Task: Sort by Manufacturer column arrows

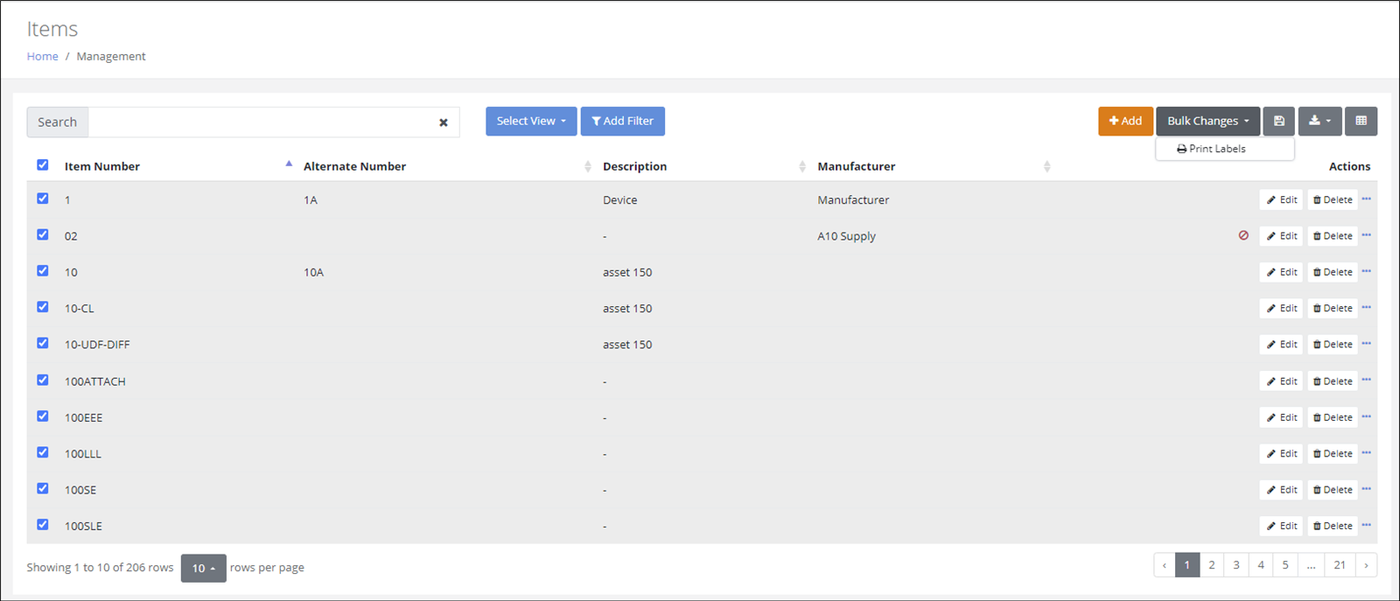Action: pyautogui.click(x=1047, y=167)
